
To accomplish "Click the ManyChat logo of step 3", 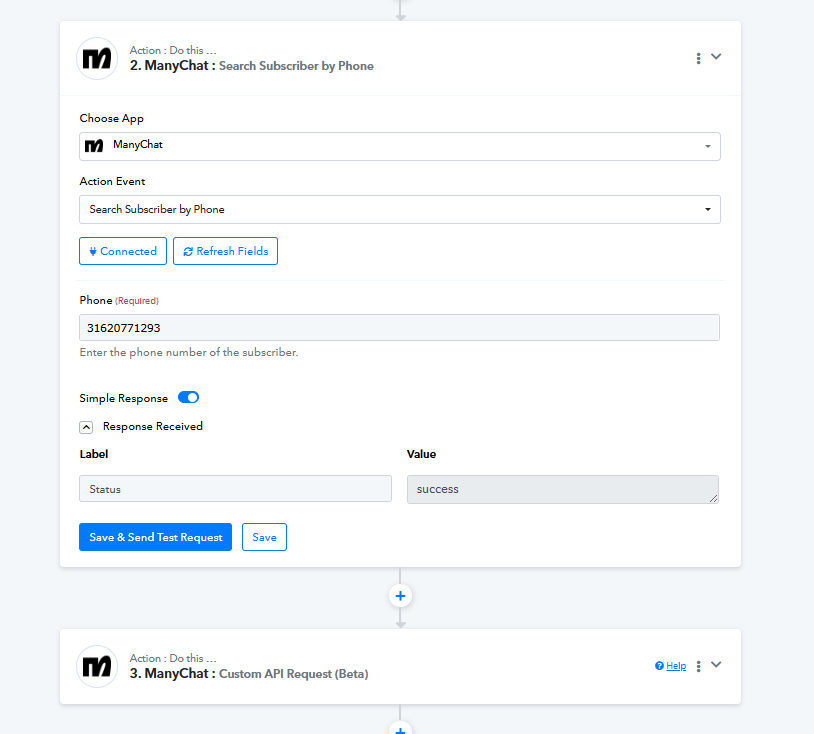I will pos(97,667).
